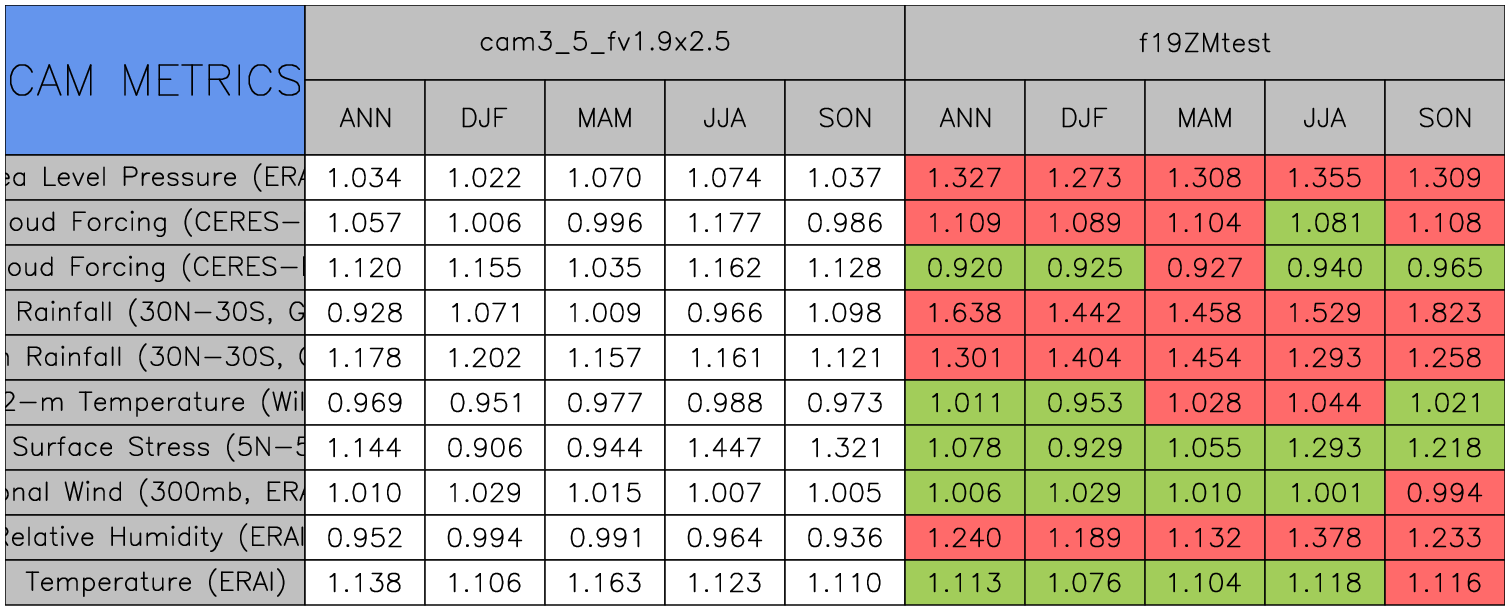Select the Surface Stress row label
The height and width of the screenshot is (611, 1510).
155,448
